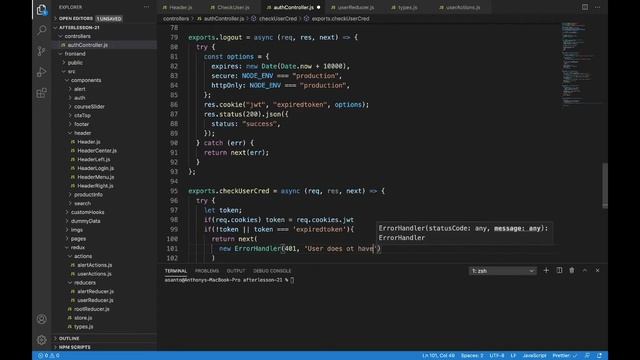Open alertActions.js in file tree

point(95,265)
